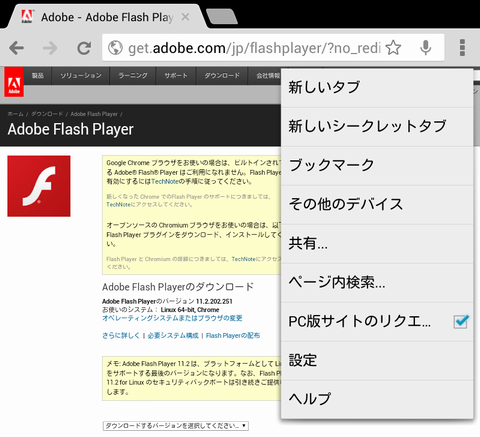Click the さらに詳しく link
Image resolution: width=480 pixels, height=437 pixels.
click(121, 336)
